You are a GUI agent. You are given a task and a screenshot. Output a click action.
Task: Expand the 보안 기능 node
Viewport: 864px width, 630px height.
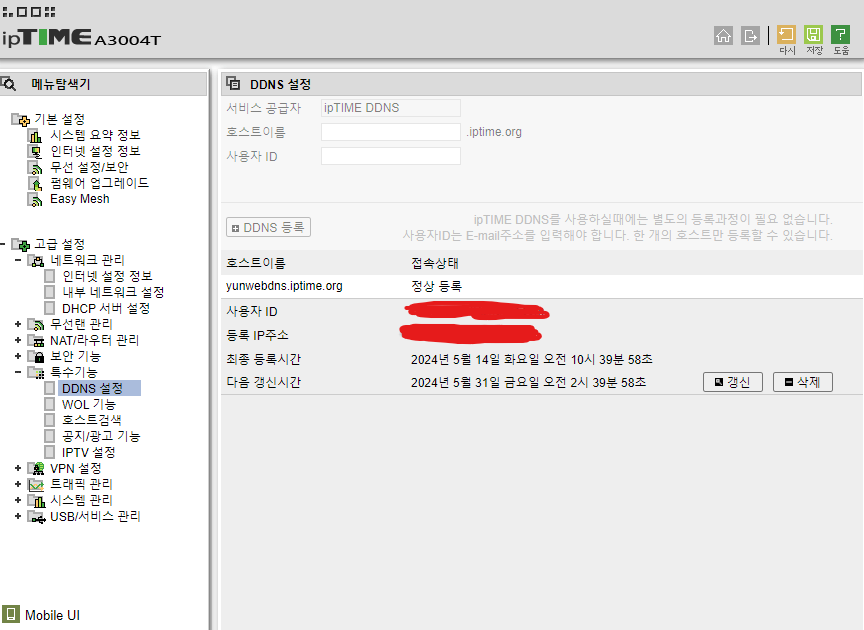pos(18,356)
